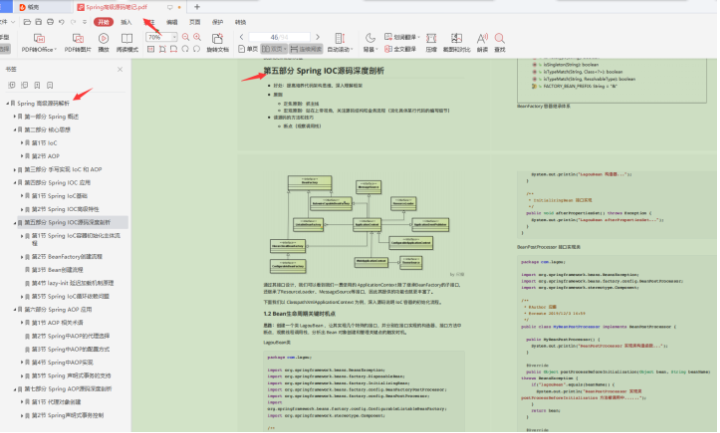Select the 开始 ribbon tab

pyautogui.click(x=104, y=22)
